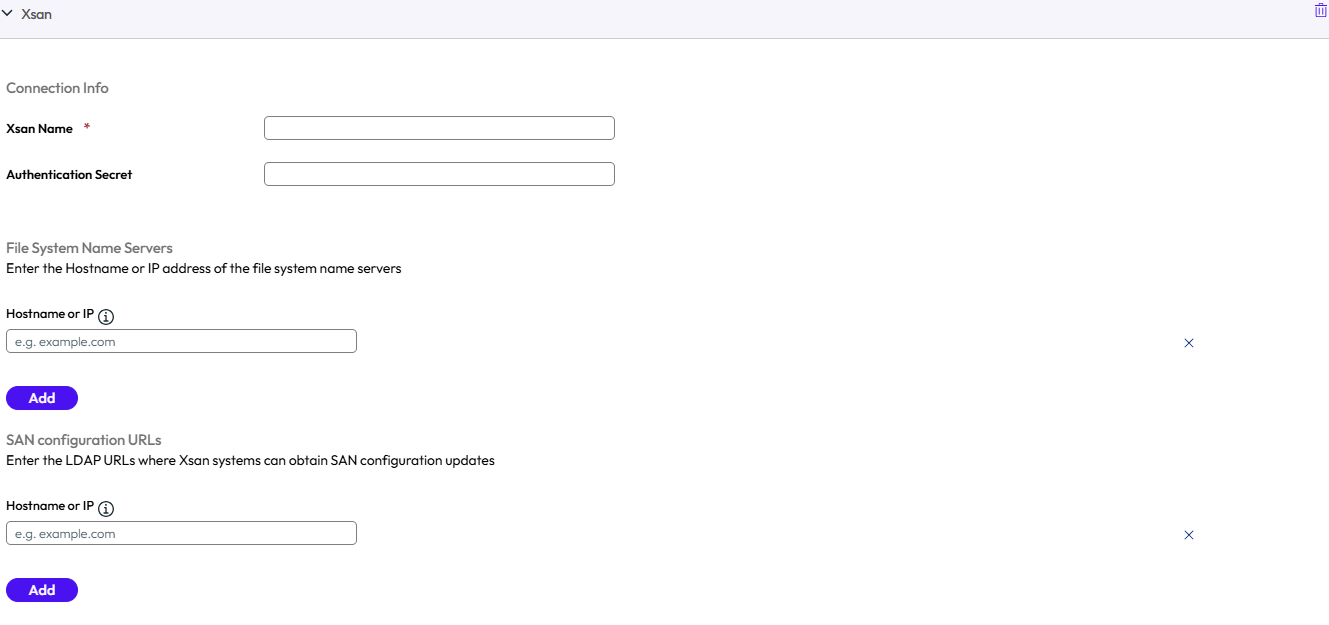Collapse the Xsan section chevron
This screenshot has width=1329, height=625.
8,14
